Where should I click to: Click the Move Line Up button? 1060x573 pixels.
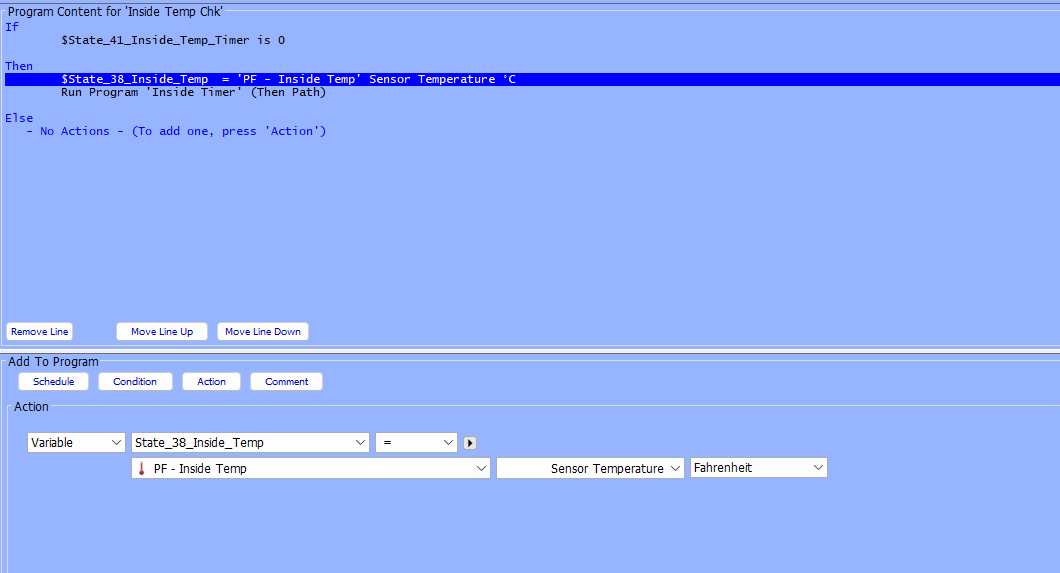coord(162,332)
